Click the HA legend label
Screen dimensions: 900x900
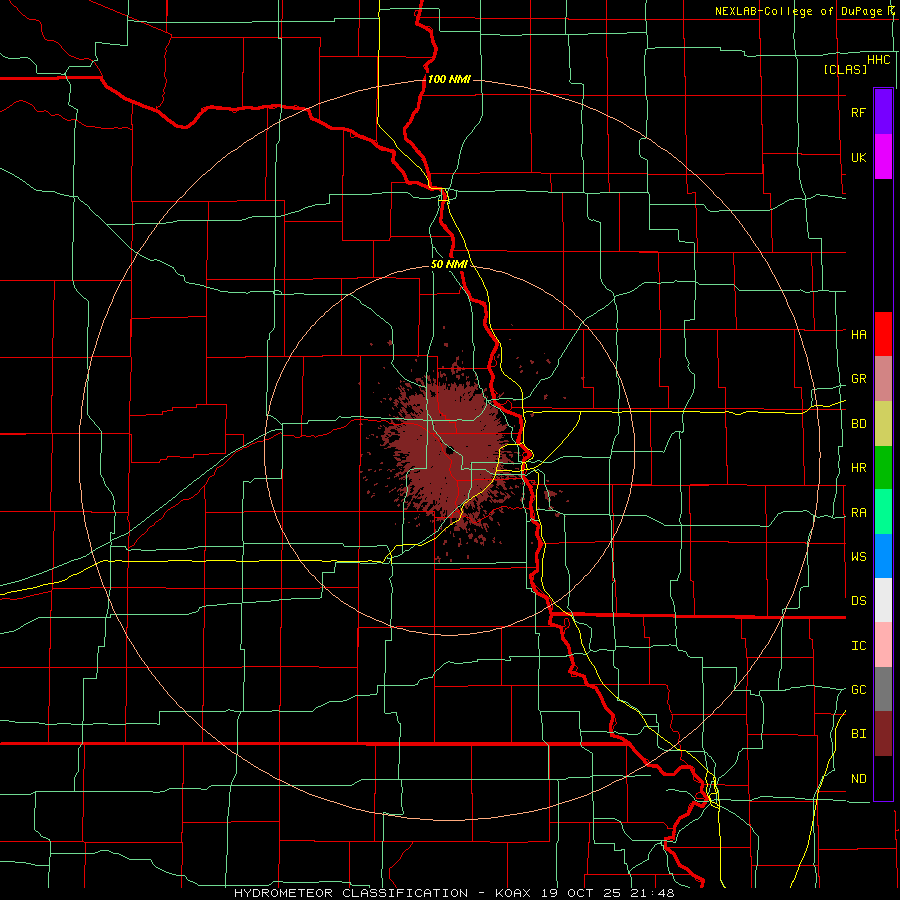coord(859,335)
